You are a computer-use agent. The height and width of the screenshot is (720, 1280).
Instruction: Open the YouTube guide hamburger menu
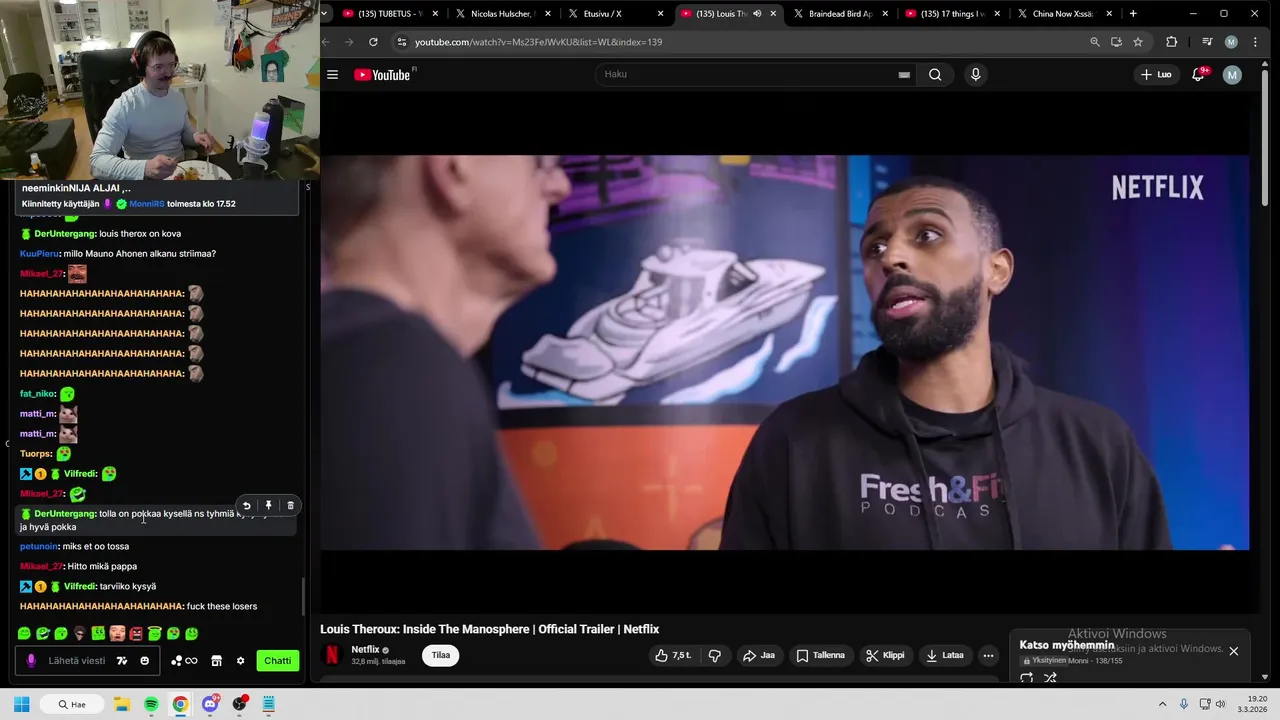point(332,74)
